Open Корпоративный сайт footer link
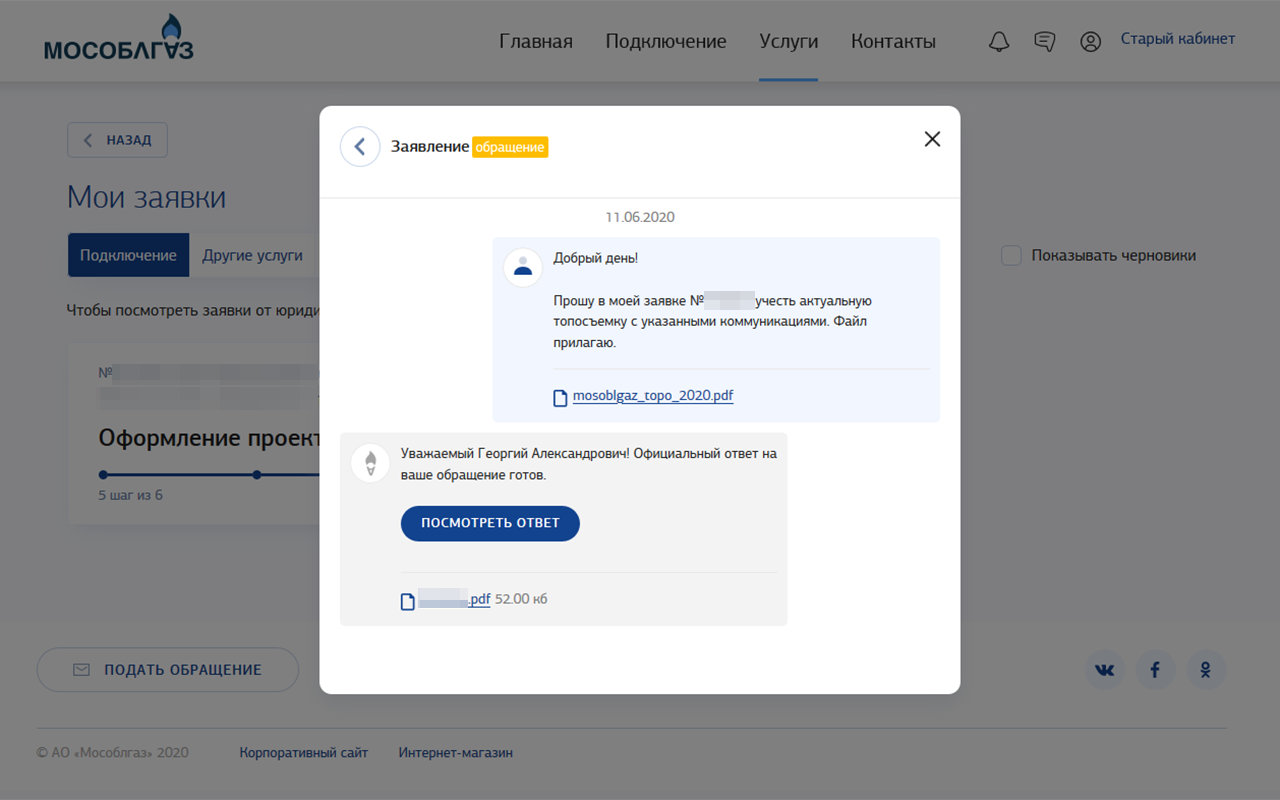 pos(304,752)
